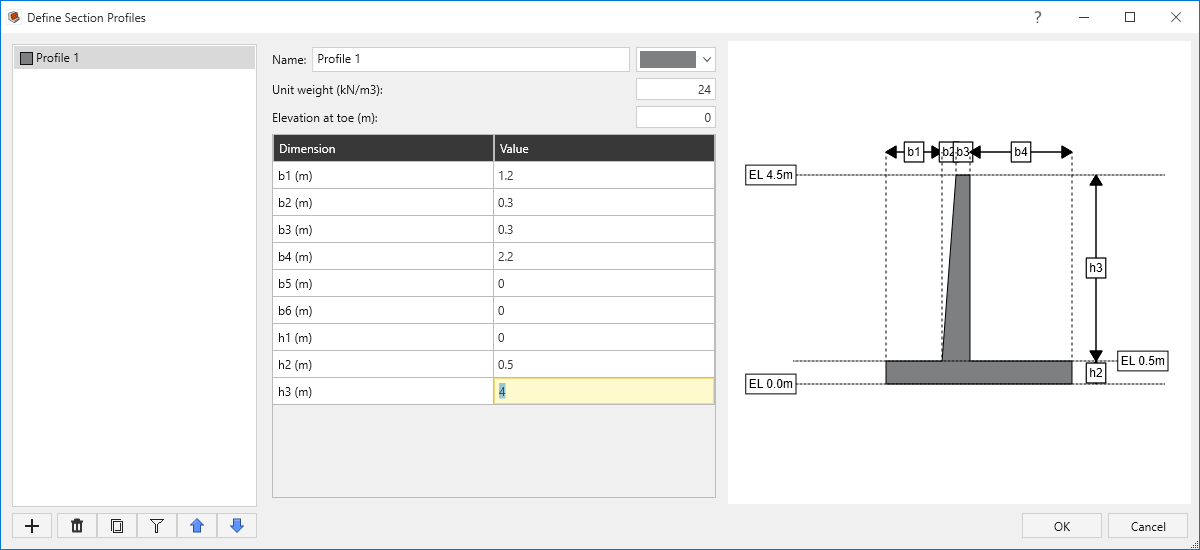Image resolution: width=1200 pixels, height=550 pixels.
Task: Click the b1 (m) dimension label
Action: click(296, 176)
